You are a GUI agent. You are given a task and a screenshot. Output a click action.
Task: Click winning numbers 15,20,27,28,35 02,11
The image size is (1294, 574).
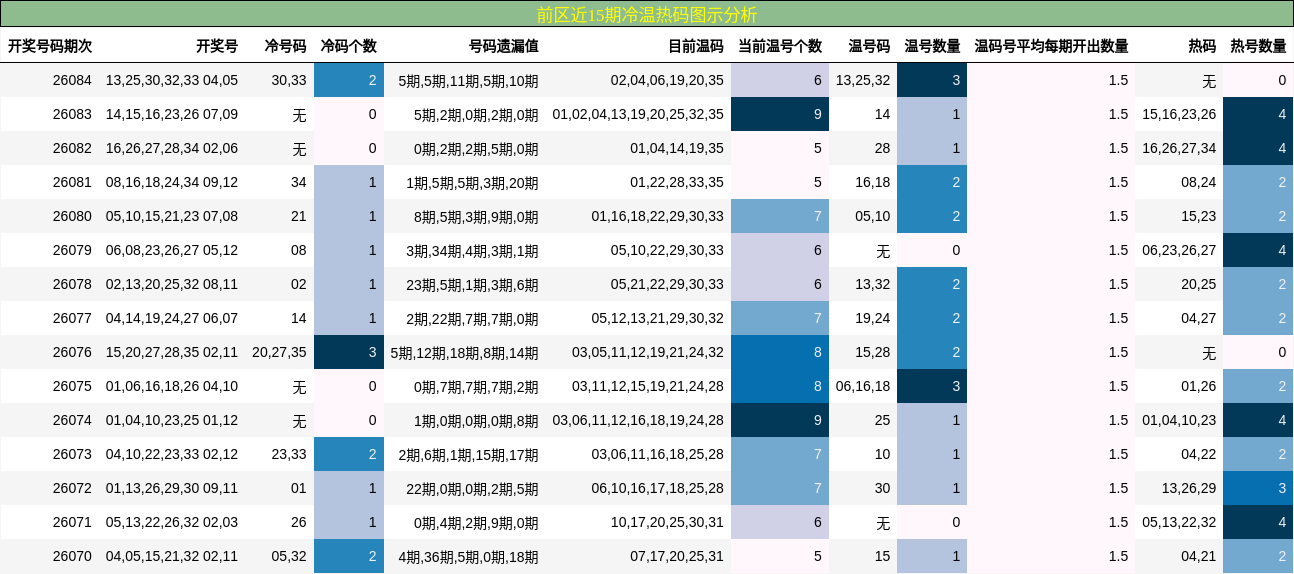[172, 352]
